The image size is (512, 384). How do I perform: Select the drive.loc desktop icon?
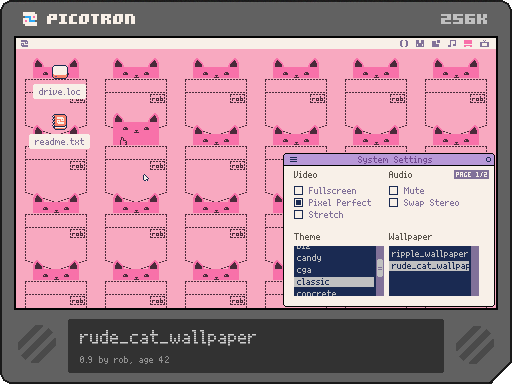(59, 81)
